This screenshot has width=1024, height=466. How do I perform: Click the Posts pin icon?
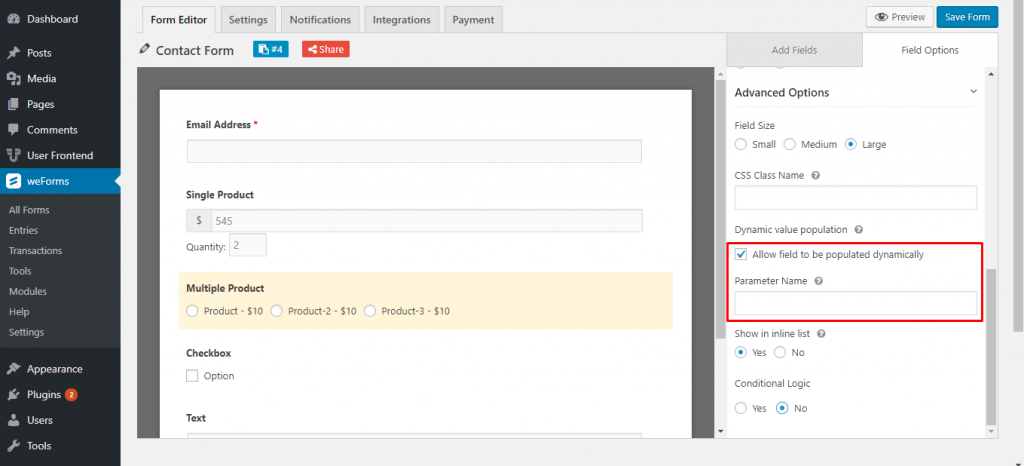pyautogui.click(x=13, y=53)
